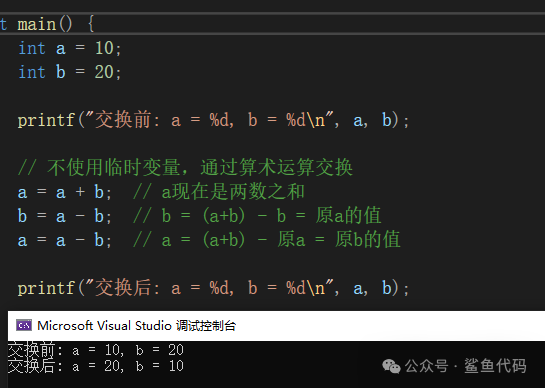Click console output "交换前: a = 10, b = 20"
The width and height of the screenshot is (545, 388).
[96, 350]
